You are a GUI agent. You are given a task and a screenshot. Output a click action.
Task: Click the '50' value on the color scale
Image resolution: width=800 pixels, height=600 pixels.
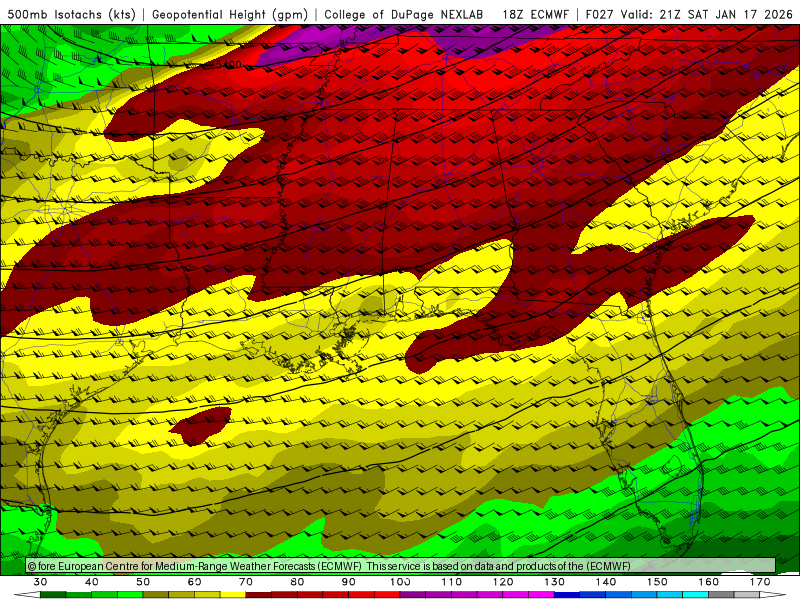pos(143,582)
